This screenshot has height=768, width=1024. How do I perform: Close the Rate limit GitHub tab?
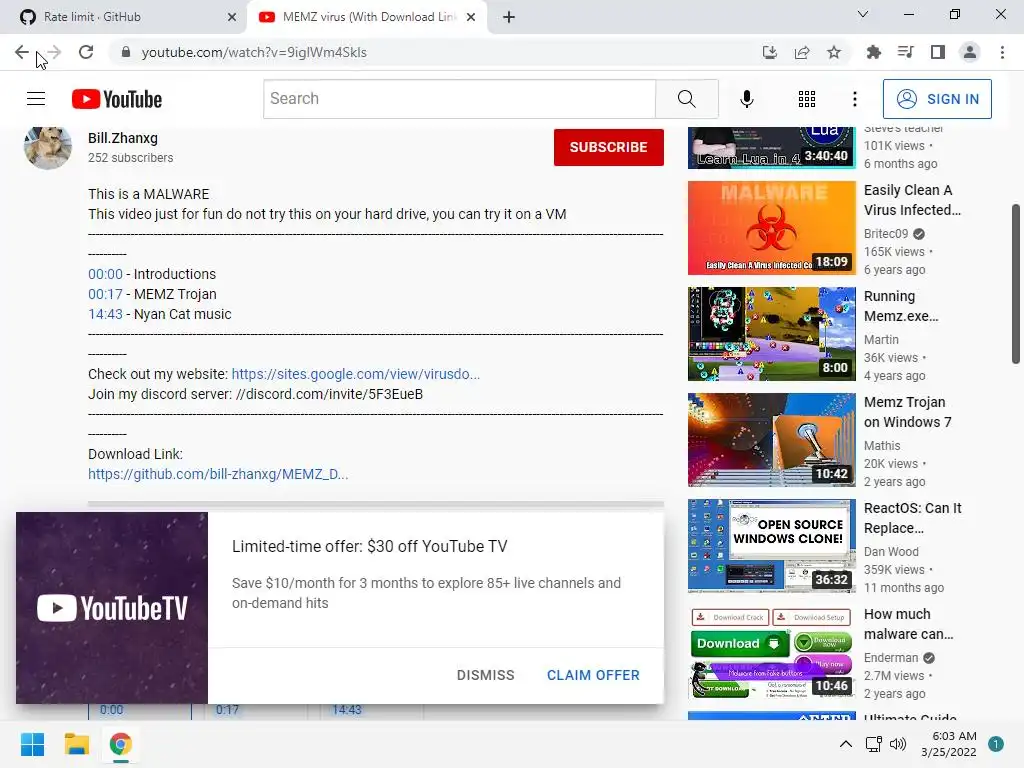[232, 17]
